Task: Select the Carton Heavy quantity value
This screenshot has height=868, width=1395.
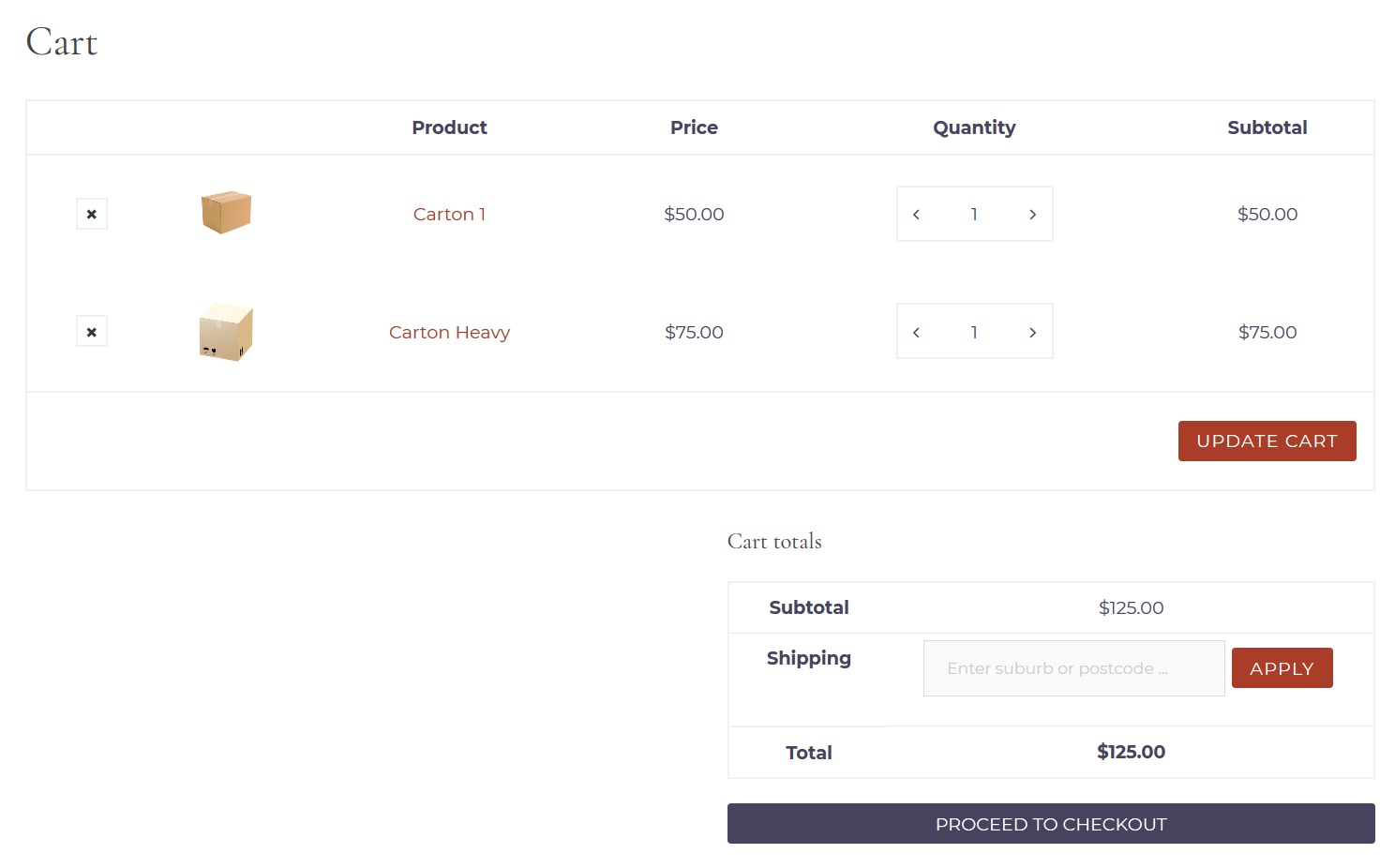Action: (974, 331)
